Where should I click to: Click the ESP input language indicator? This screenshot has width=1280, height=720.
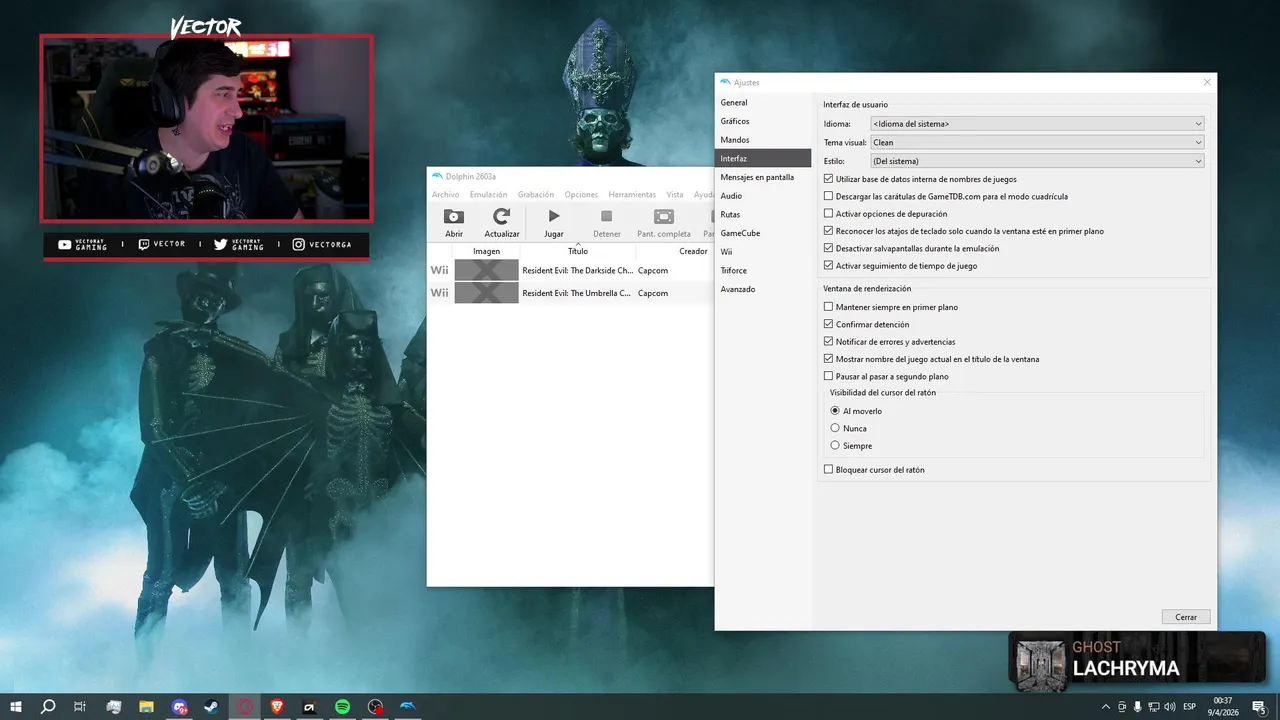[x=1189, y=707]
